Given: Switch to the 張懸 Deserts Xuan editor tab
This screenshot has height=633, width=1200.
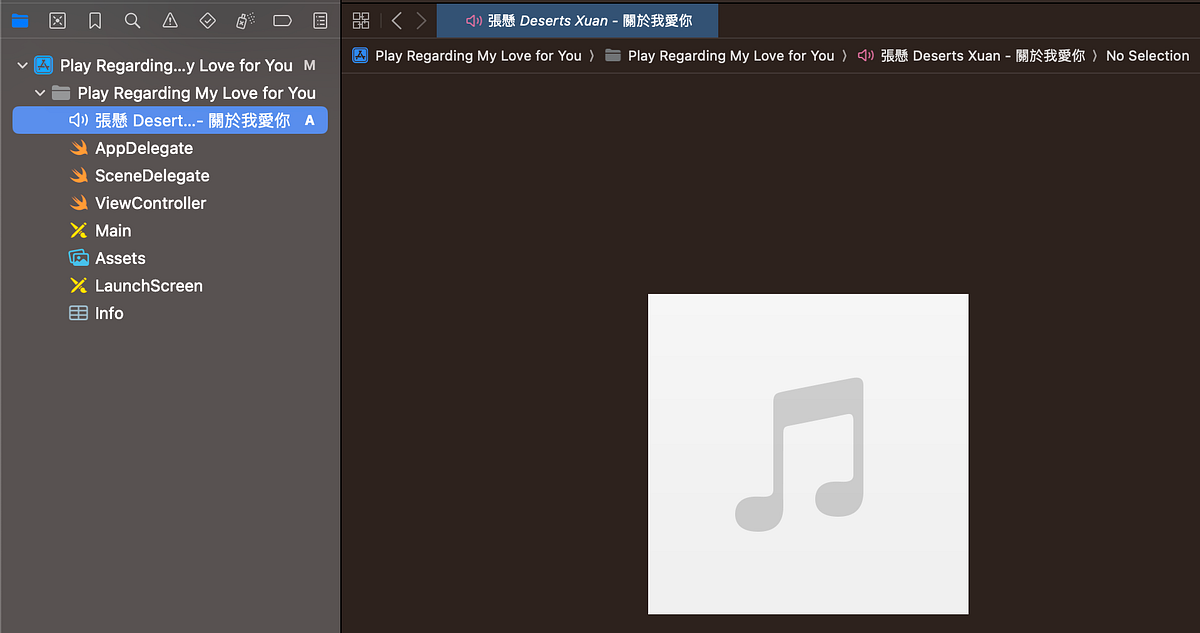Looking at the screenshot, I should pos(578,19).
